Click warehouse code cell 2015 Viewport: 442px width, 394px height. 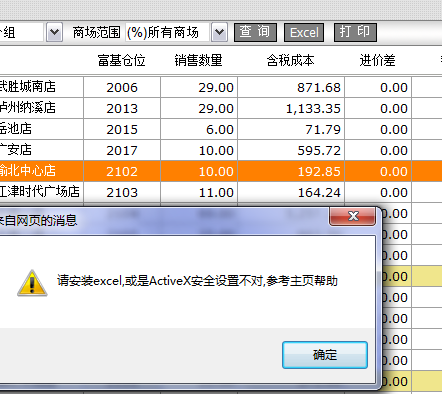pos(122,129)
